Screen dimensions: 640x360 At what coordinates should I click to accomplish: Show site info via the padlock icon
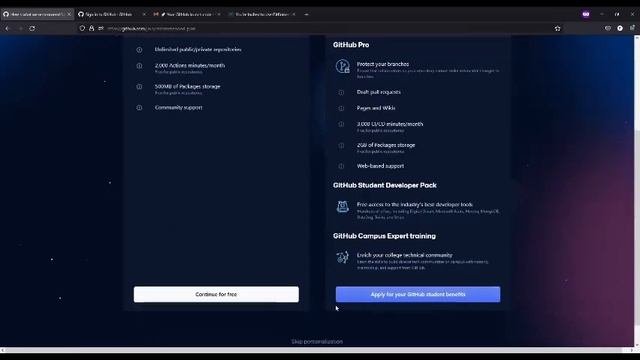point(91,29)
